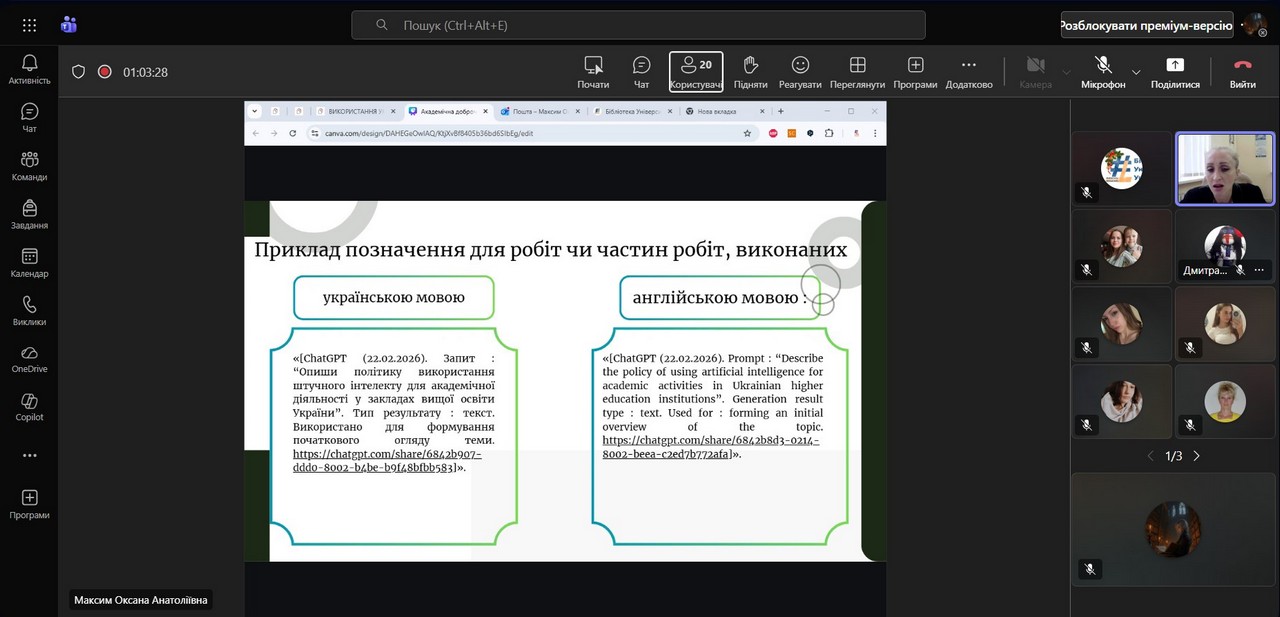The width and height of the screenshot is (1280, 617).
Task: Expand camera options dropdown arrow
Action: tap(1066, 72)
